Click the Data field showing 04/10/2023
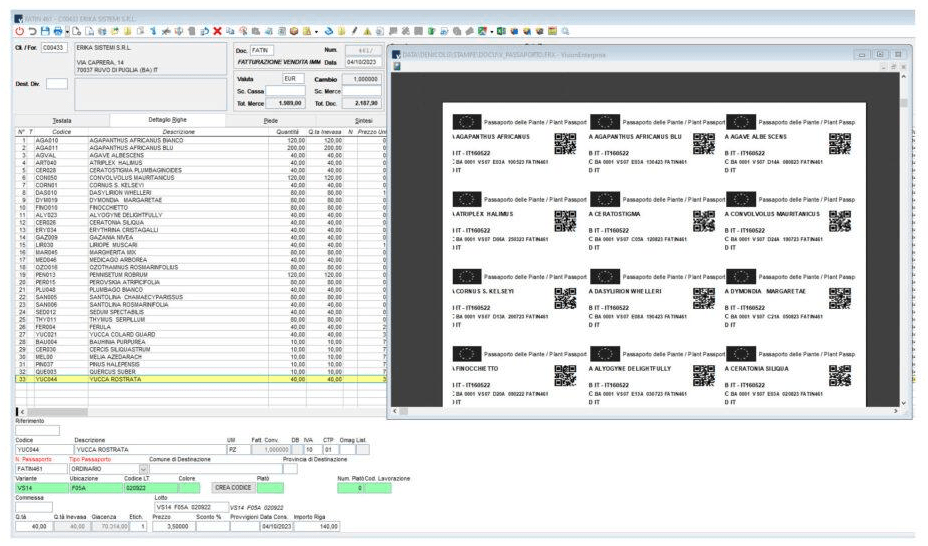928x546 pixels. [363, 62]
